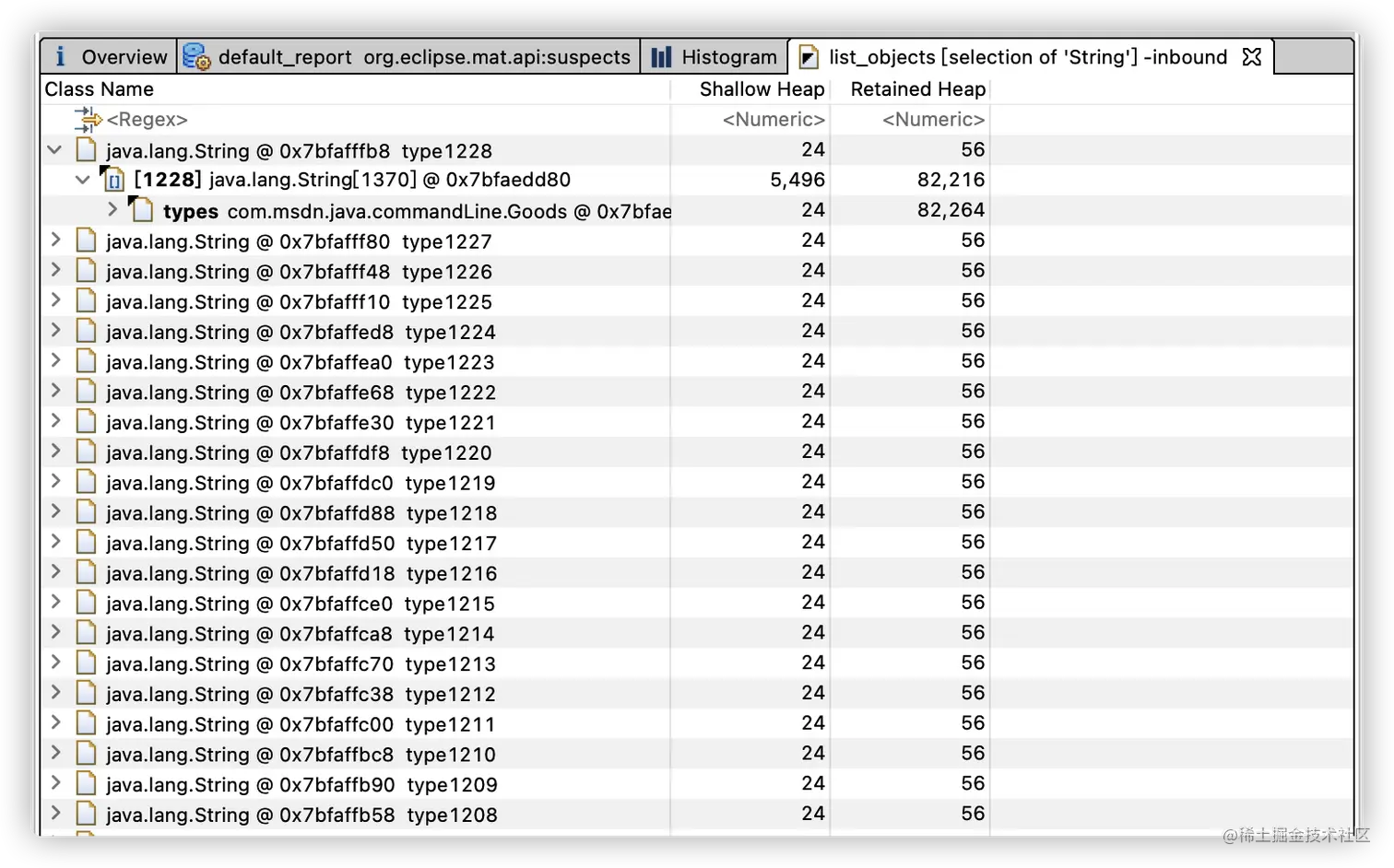Screen dimensions: 1394x868
Task: Click the object icon for type1219
Action: (86, 482)
